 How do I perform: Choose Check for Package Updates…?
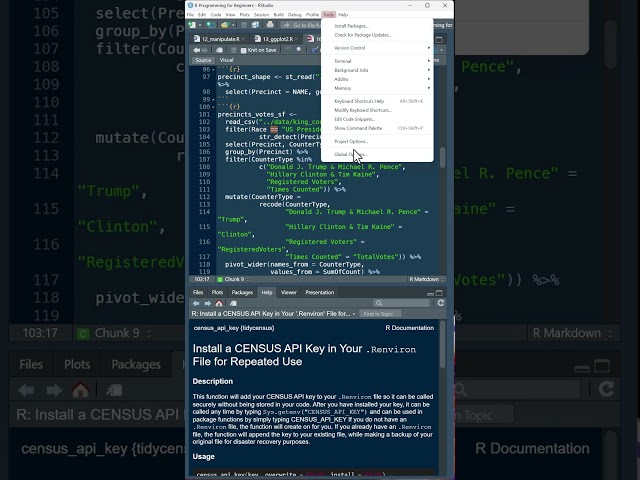point(377,35)
